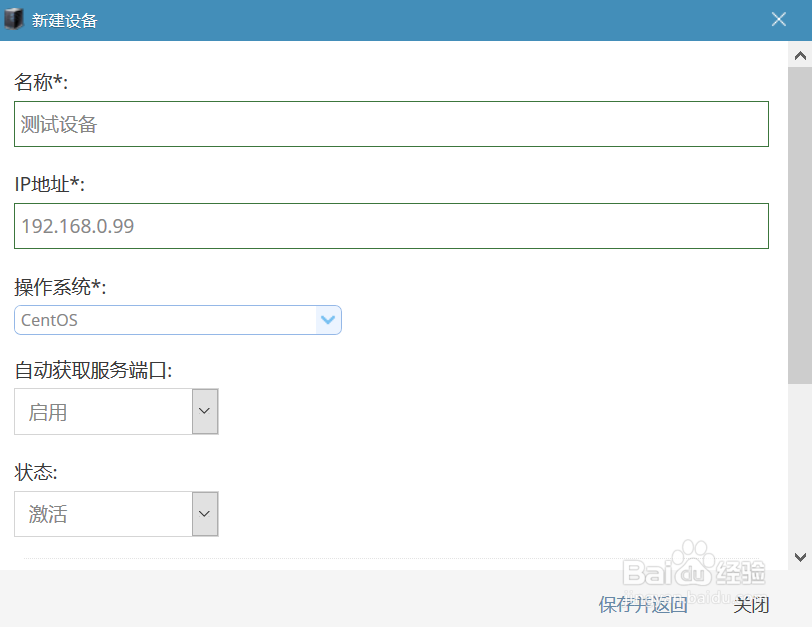Click the IP地址 input field
The image size is (812, 627).
click(391, 226)
